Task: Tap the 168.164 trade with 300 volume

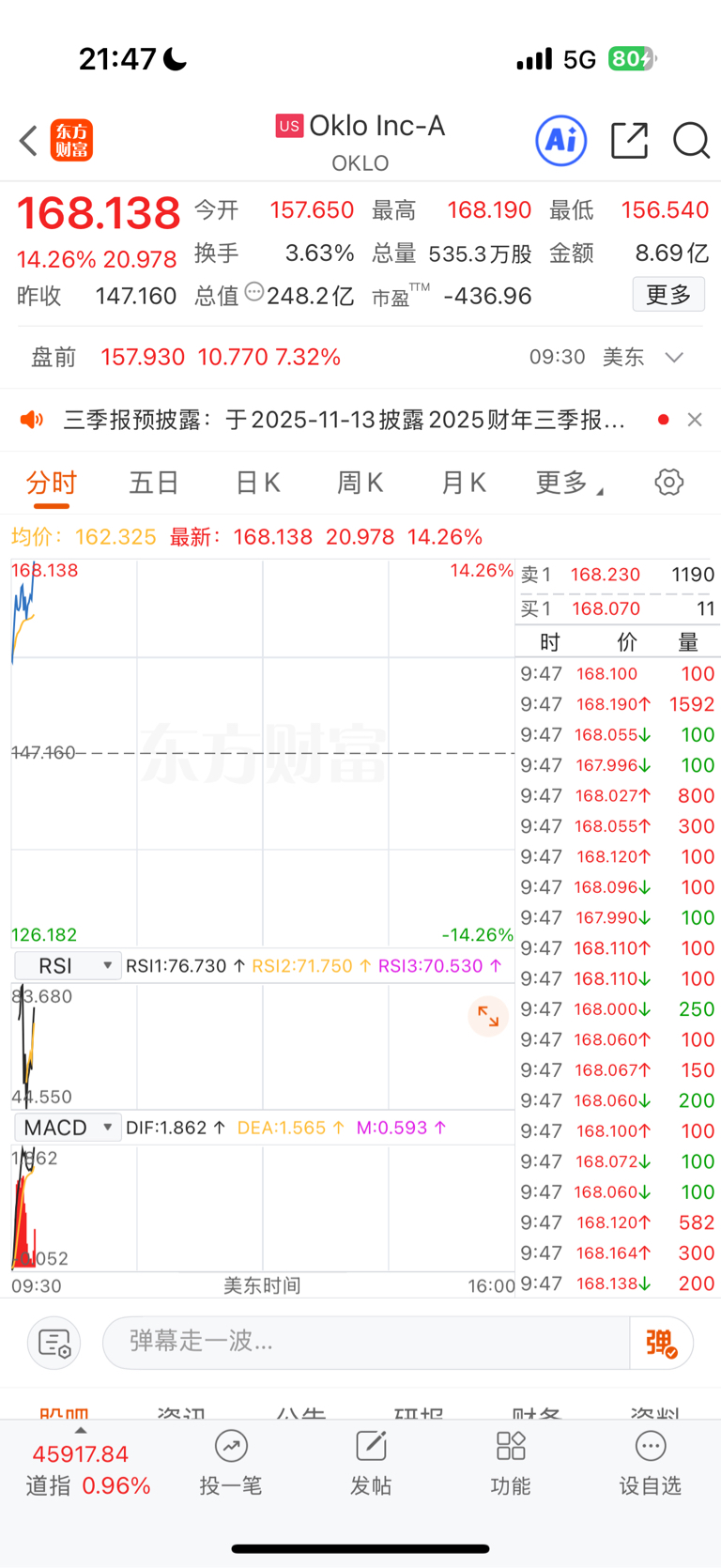Action: [618, 1253]
